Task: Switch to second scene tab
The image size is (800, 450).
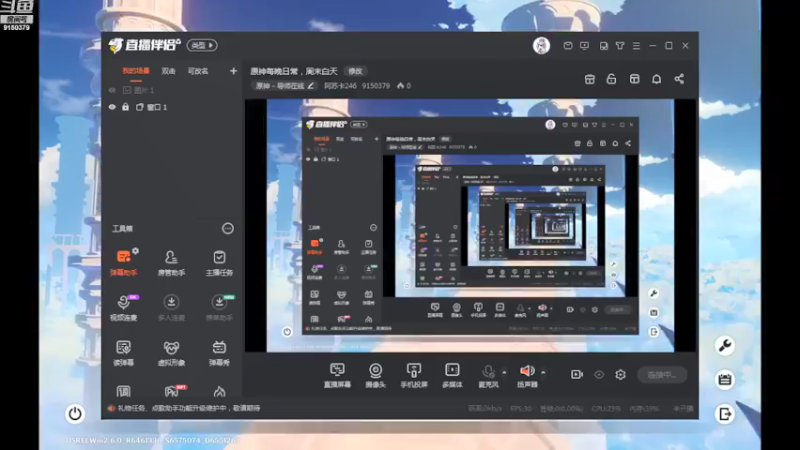Action: tap(168, 71)
